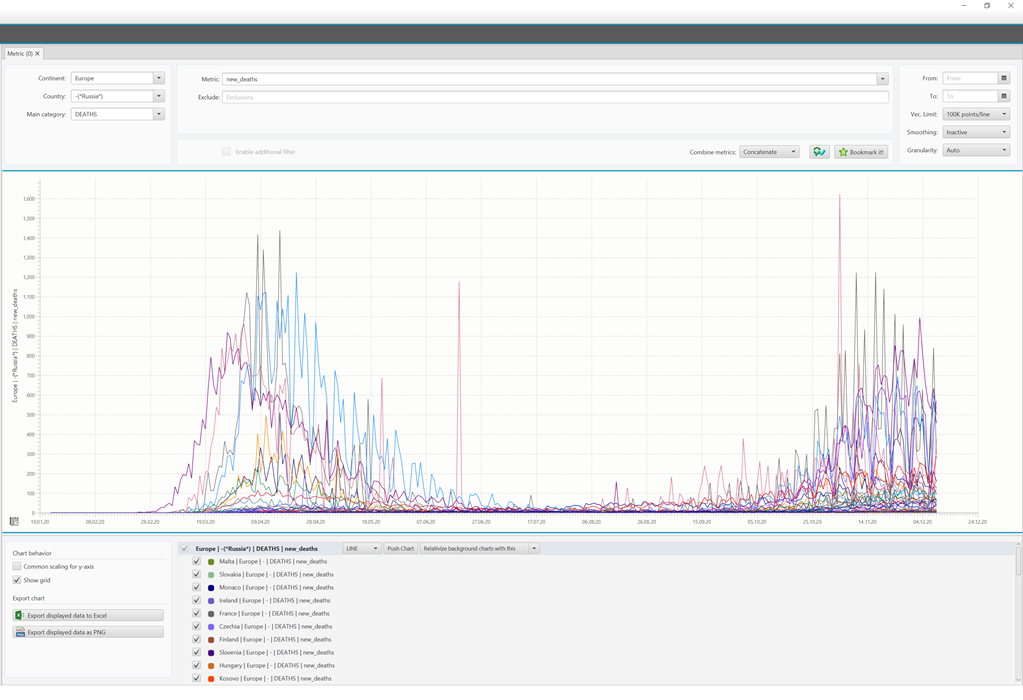Open the calendar picker next to To field
Viewport: 1023px width, 700px height.
pyautogui.click(x=1006, y=96)
